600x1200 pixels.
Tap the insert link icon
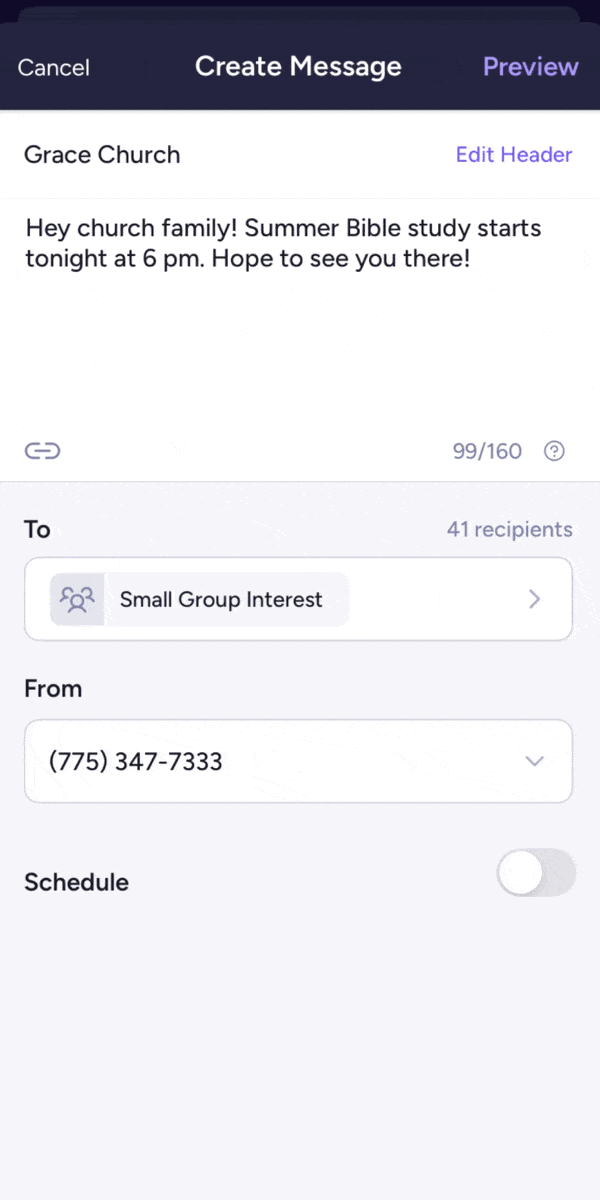pos(42,451)
